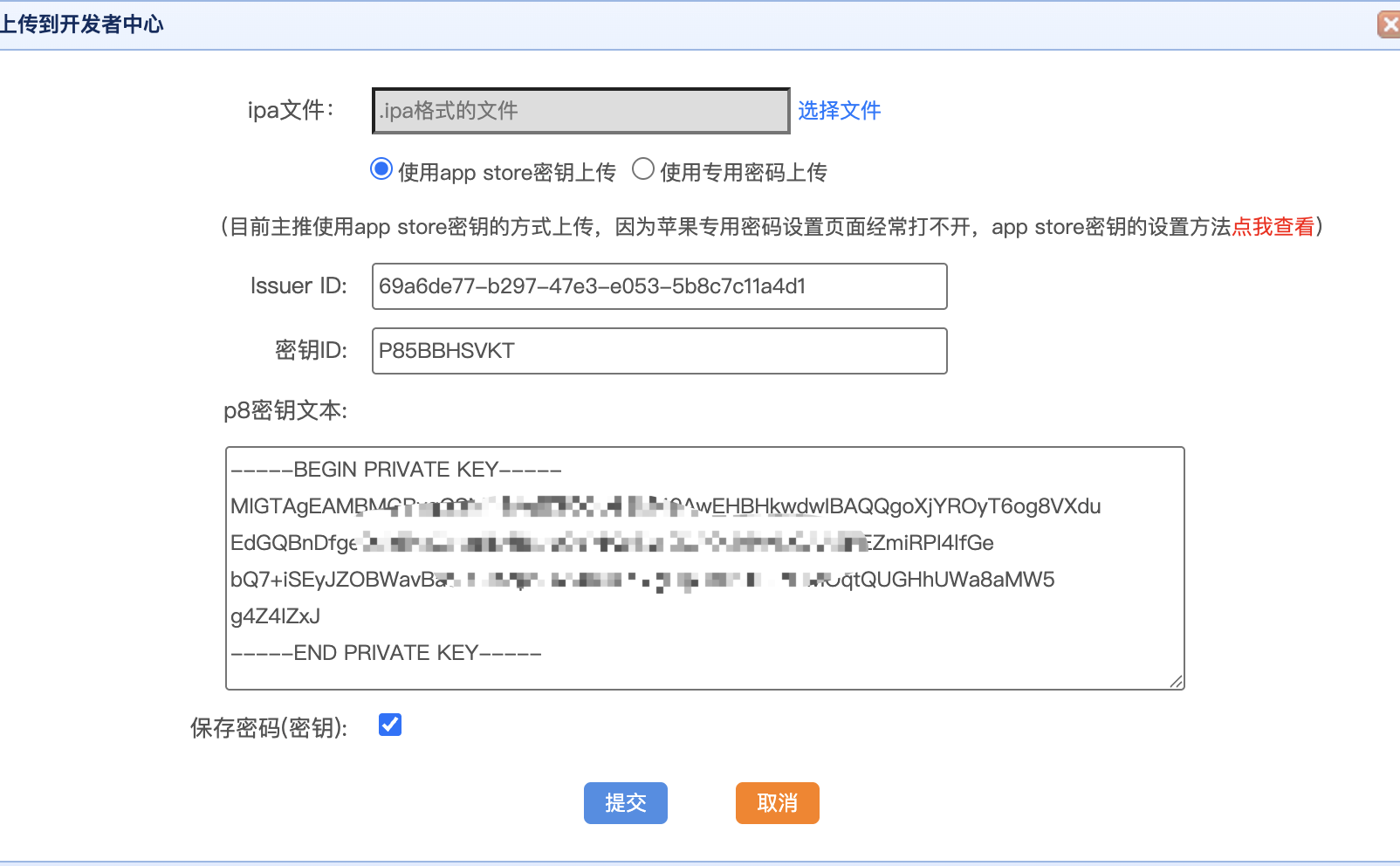Click the p8密钥文本 label

(x=286, y=410)
